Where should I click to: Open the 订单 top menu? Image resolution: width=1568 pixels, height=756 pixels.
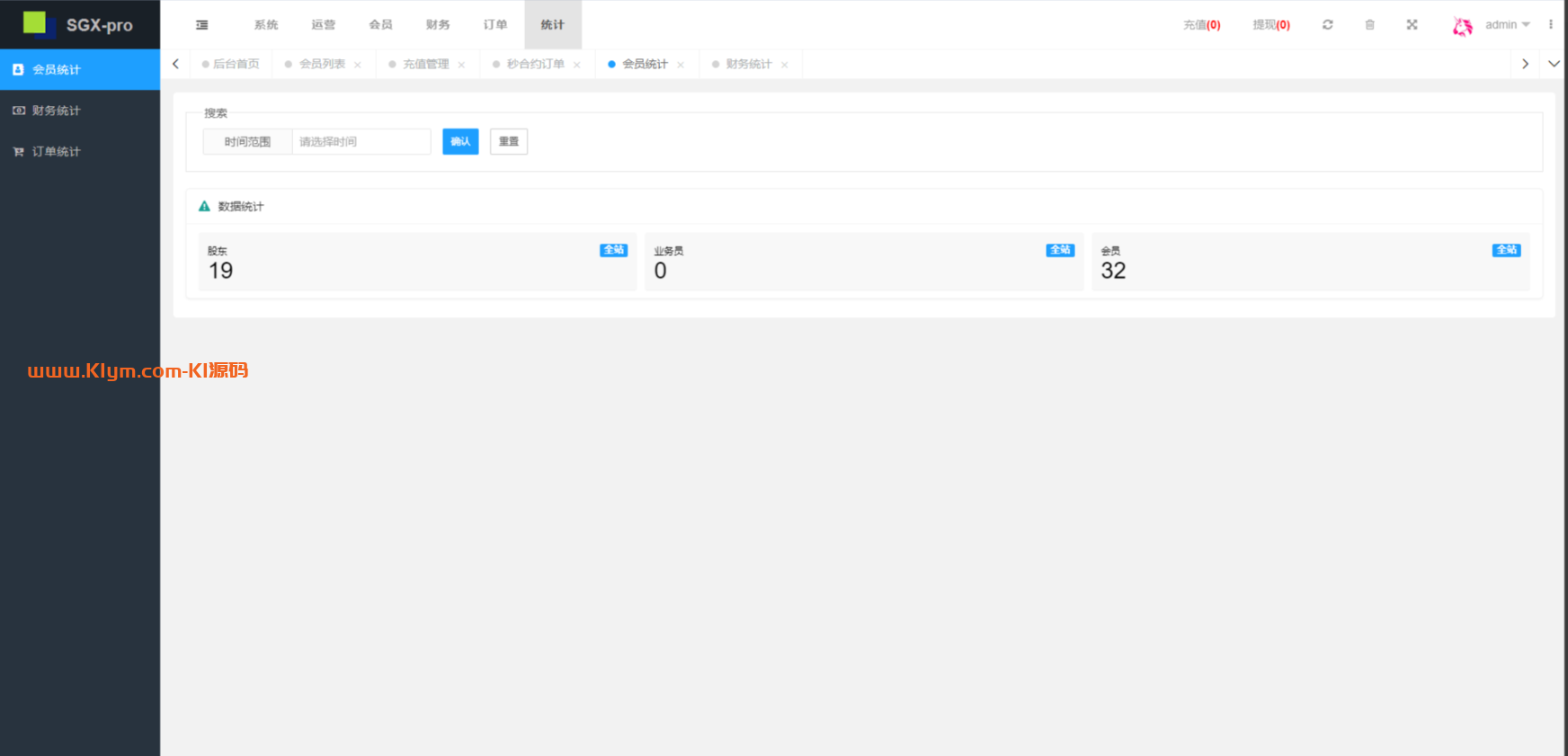(495, 25)
